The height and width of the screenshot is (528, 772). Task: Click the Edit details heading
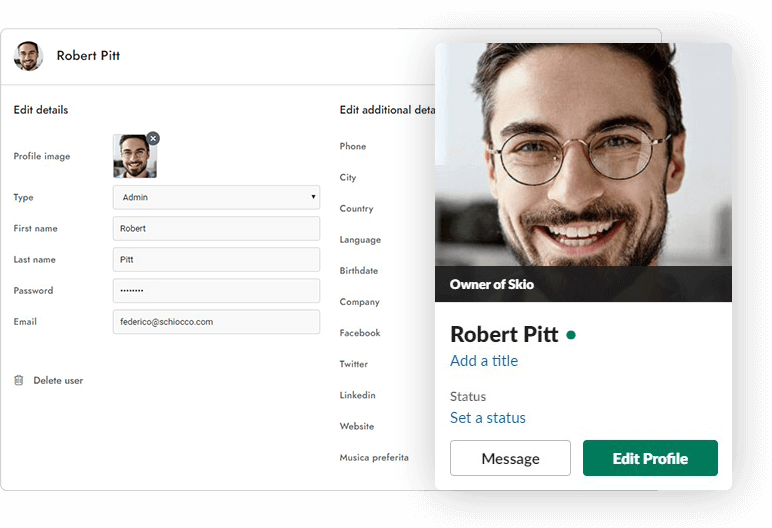(x=41, y=110)
